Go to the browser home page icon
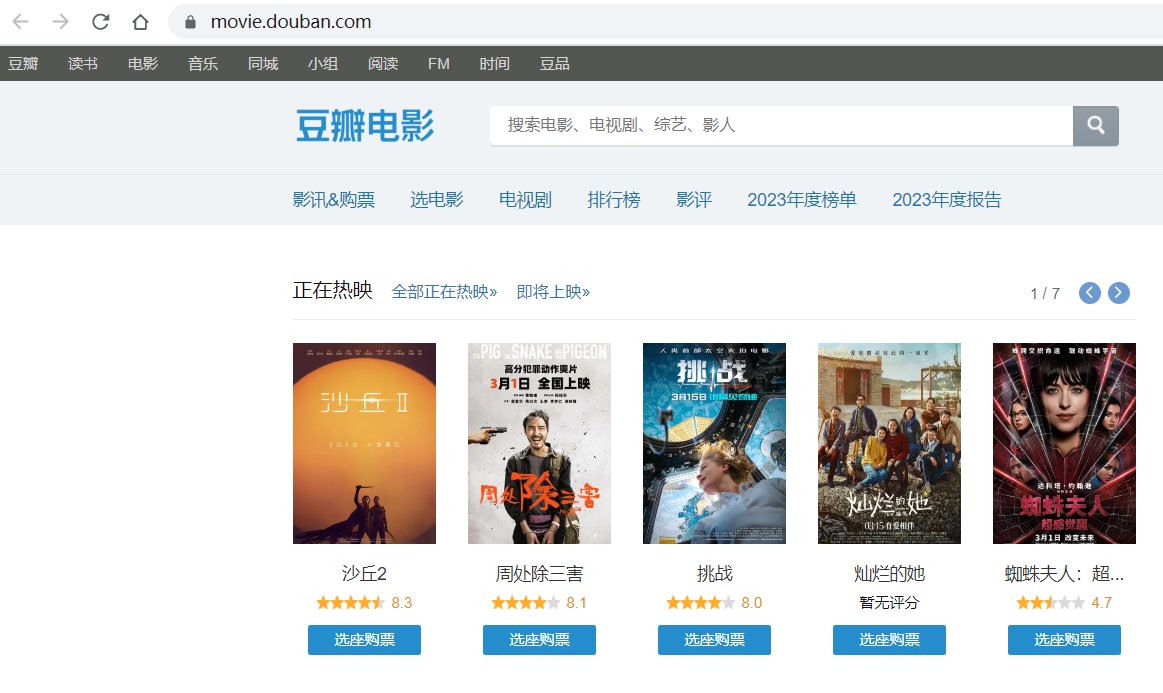This screenshot has height=693, width=1163. coord(140,22)
